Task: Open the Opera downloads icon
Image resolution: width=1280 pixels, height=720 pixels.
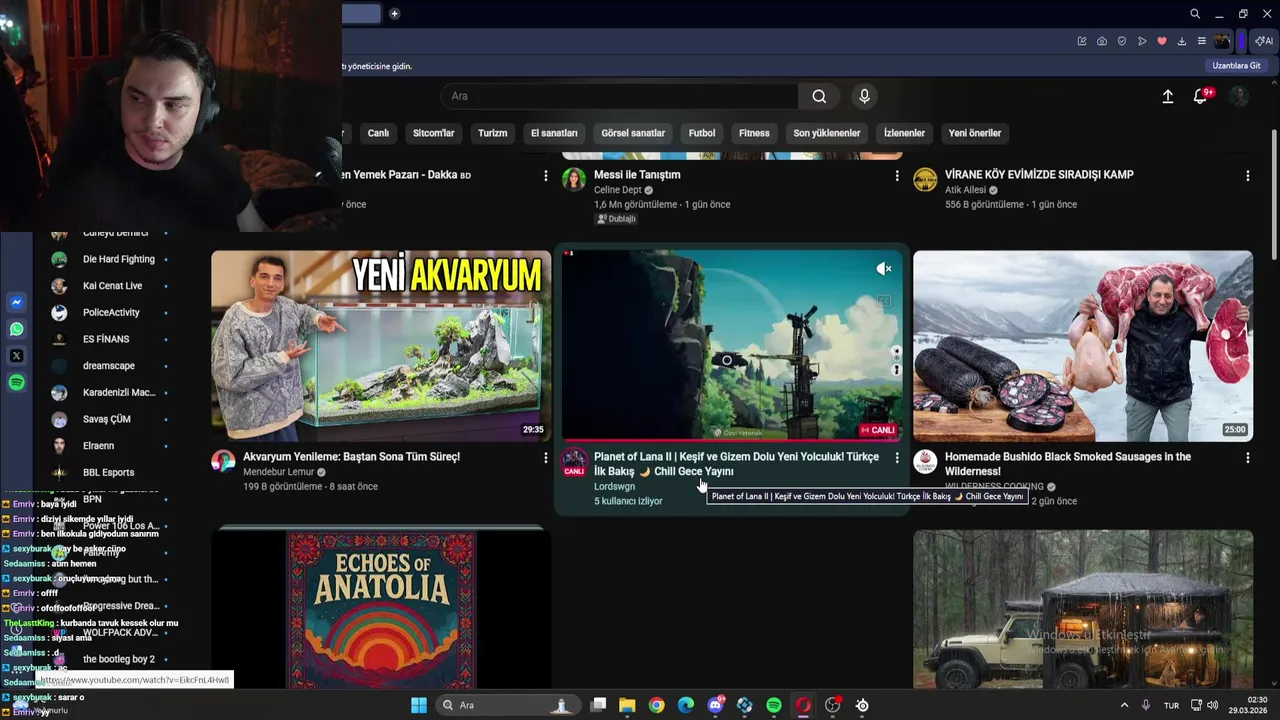Action: tap(1182, 41)
